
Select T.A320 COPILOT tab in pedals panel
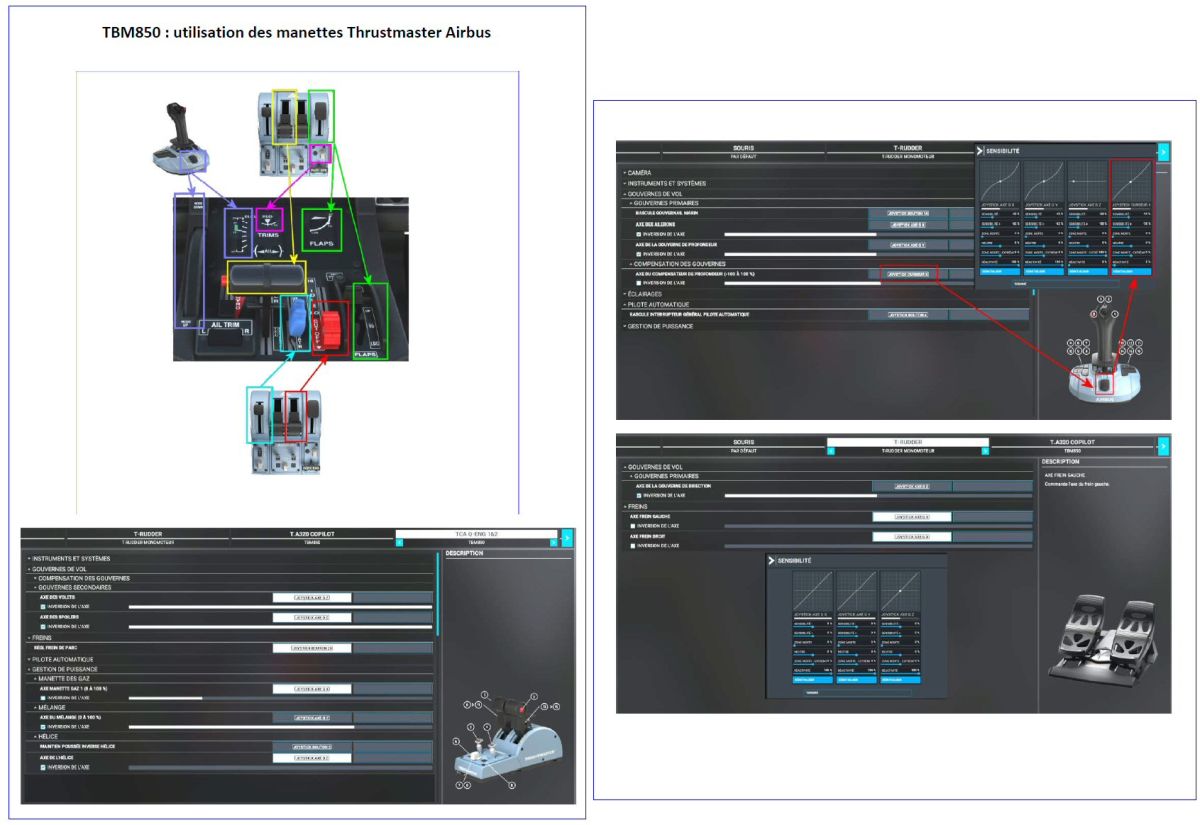1072,442
